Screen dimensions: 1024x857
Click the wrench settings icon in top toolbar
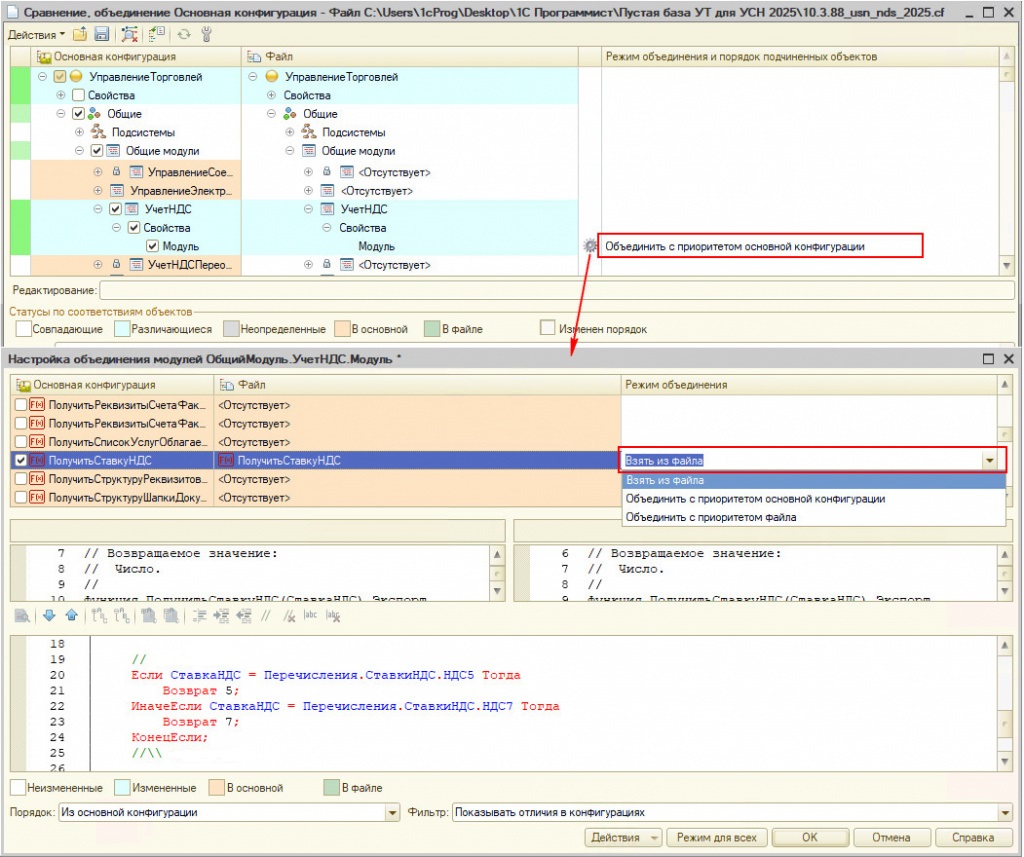(207, 34)
